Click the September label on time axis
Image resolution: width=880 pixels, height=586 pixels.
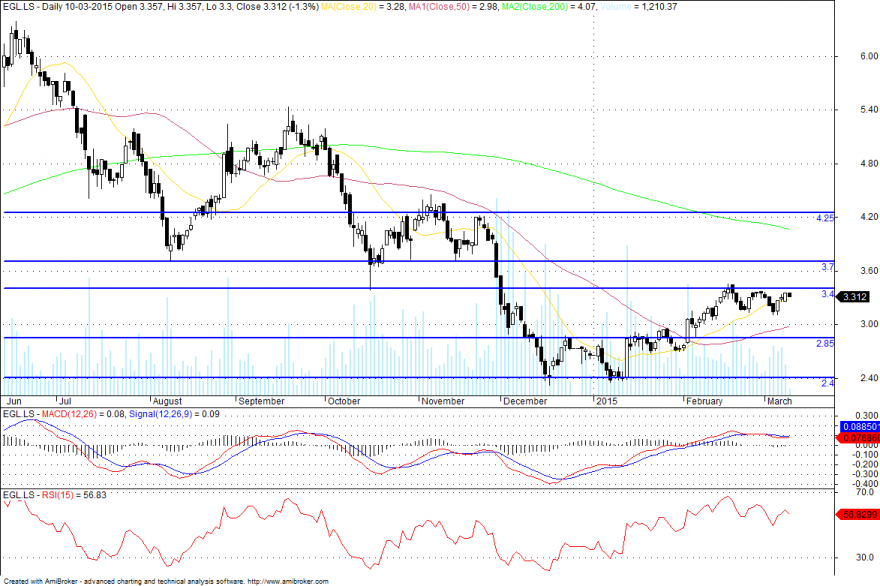point(262,401)
